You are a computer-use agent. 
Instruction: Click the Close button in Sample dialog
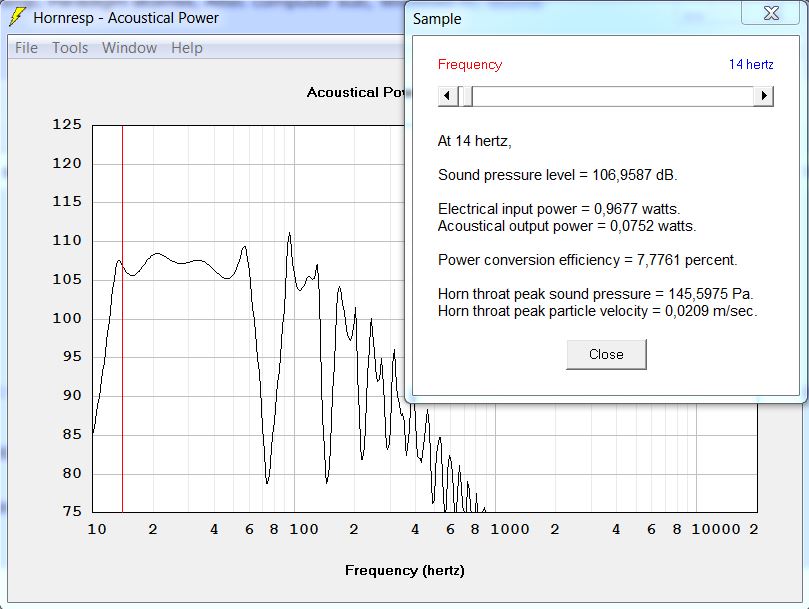click(x=606, y=355)
